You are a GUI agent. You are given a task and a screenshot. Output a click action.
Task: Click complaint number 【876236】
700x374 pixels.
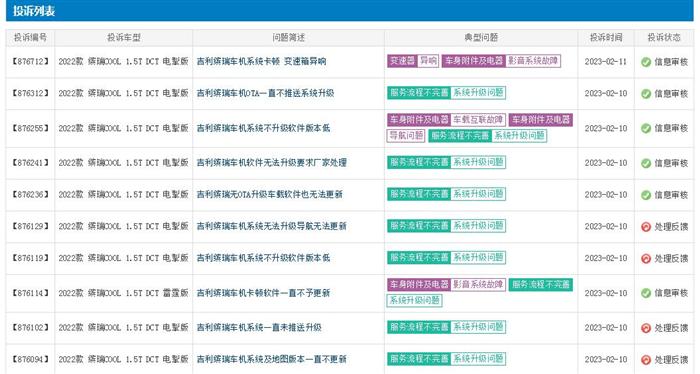click(30, 195)
